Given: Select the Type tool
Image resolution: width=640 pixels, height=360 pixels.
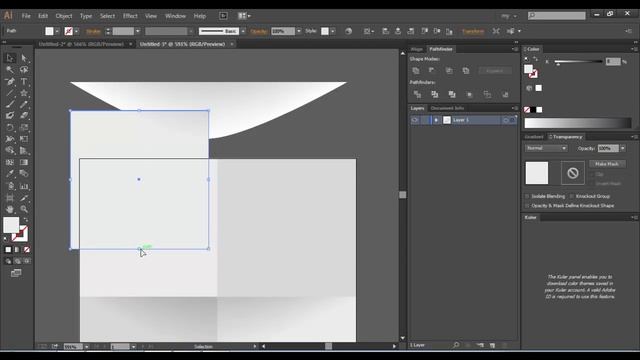Looking at the screenshot, I should pyautogui.click(x=24, y=82).
